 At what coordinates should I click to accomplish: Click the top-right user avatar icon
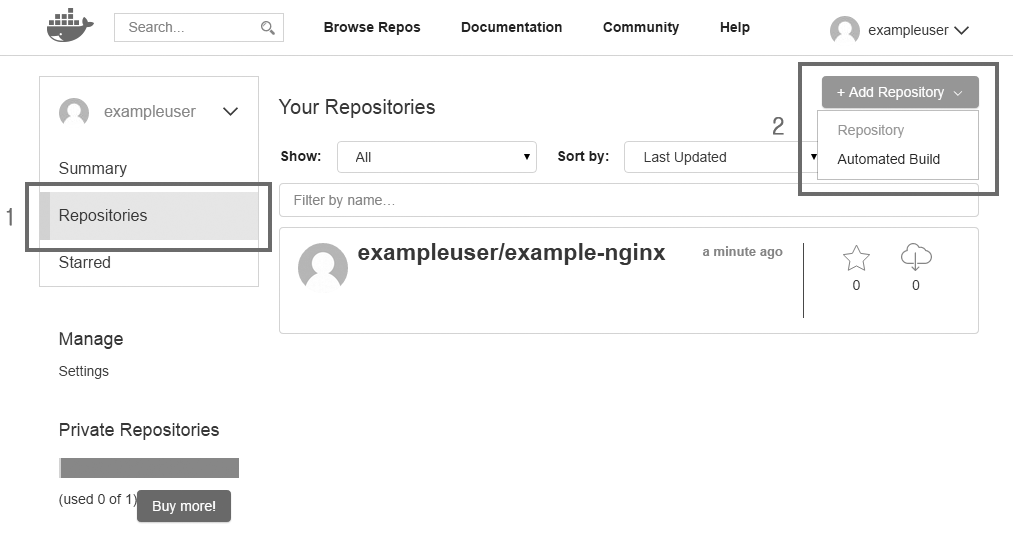pos(844,30)
